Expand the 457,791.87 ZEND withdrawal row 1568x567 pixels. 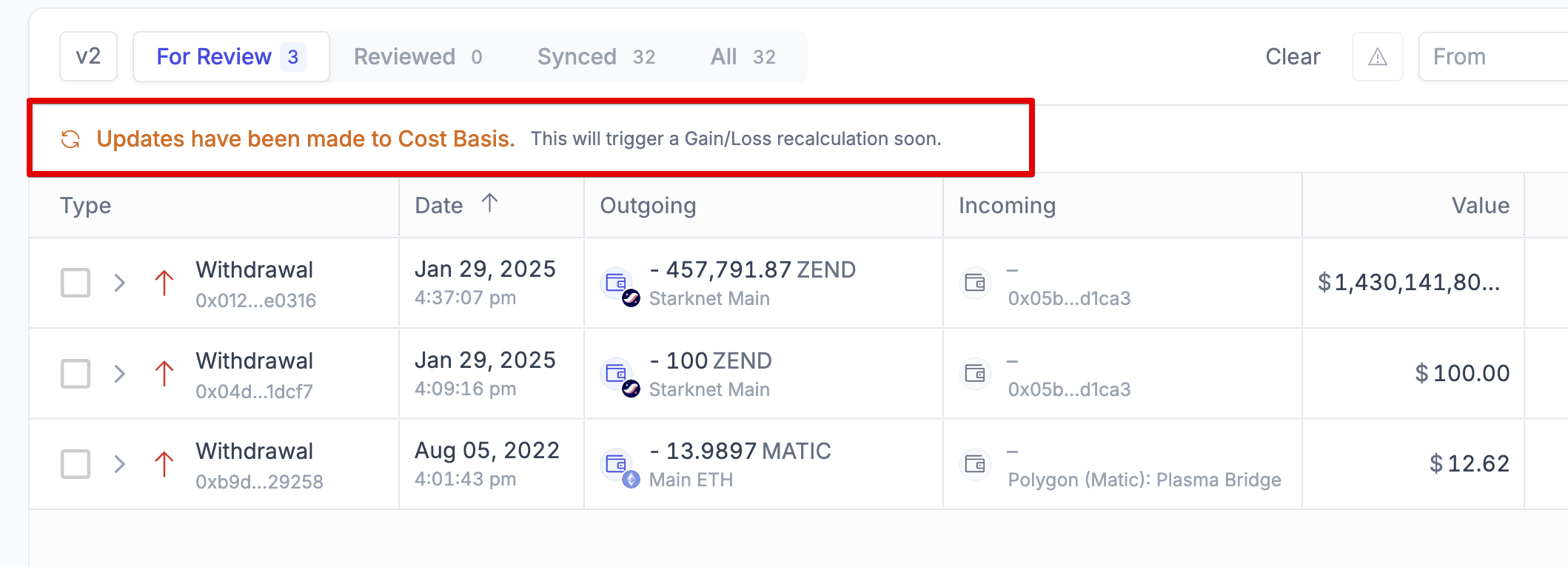coord(120,283)
